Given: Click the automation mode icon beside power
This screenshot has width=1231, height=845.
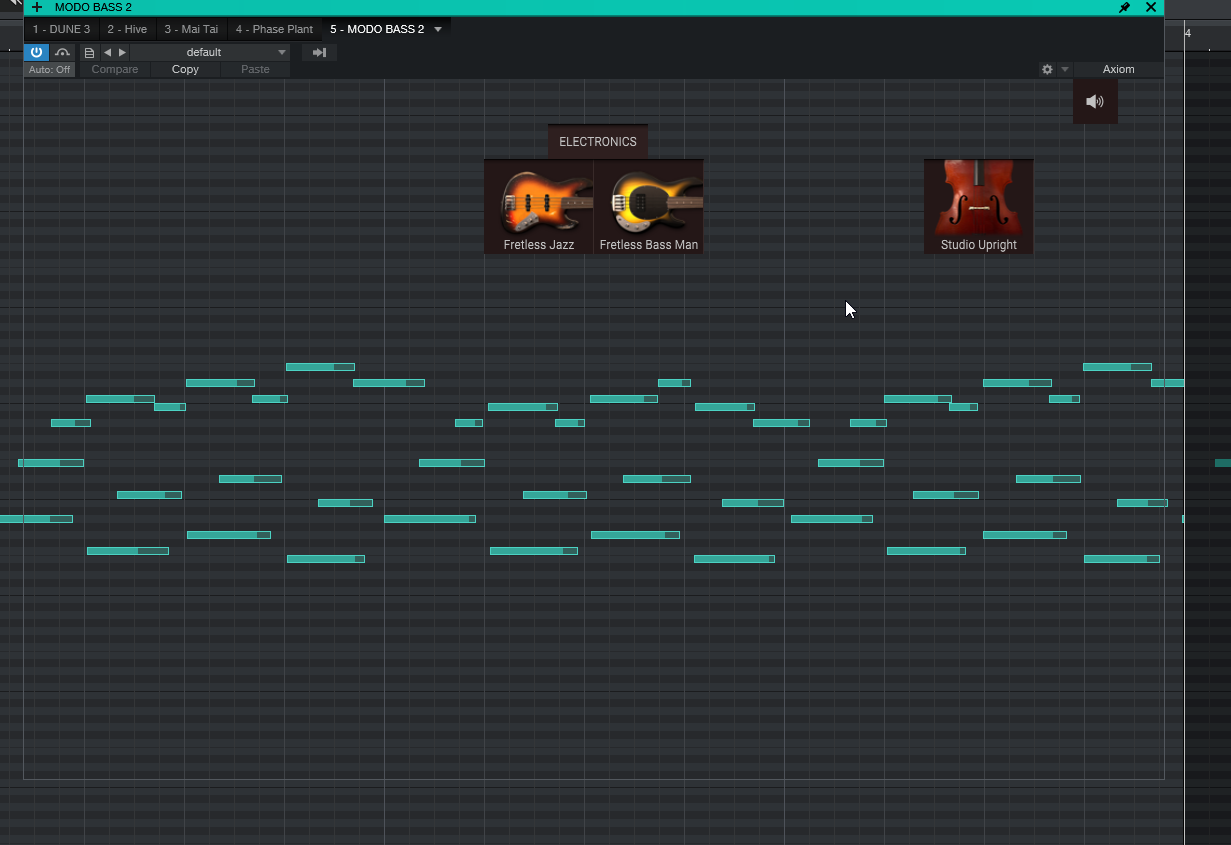Looking at the screenshot, I should [x=62, y=52].
